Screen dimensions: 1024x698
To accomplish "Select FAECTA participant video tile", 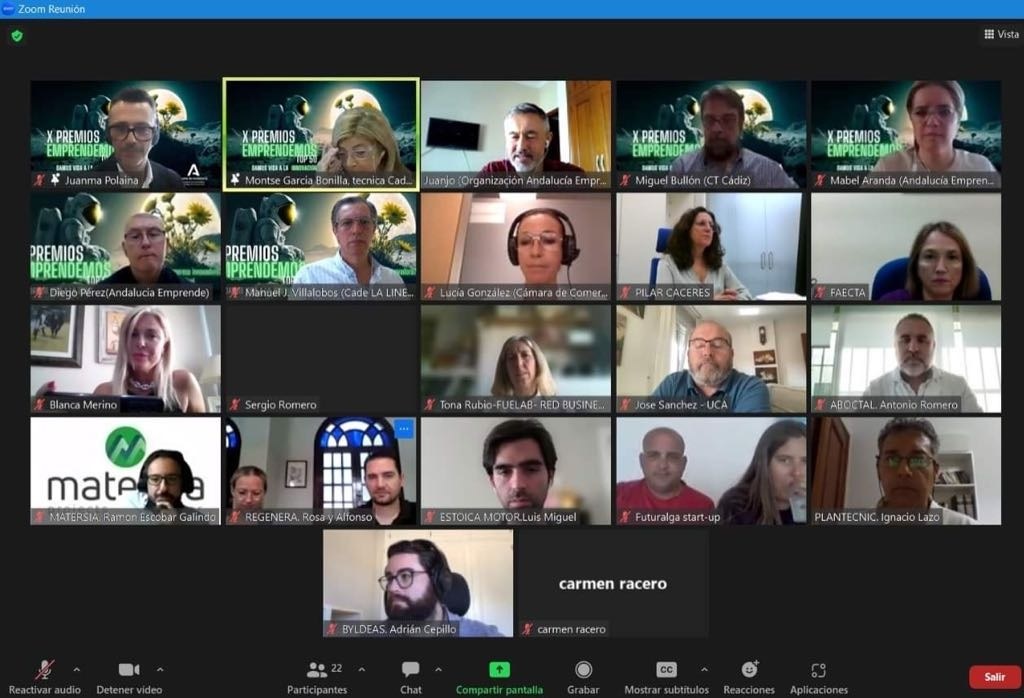I will pyautogui.click(x=906, y=247).
